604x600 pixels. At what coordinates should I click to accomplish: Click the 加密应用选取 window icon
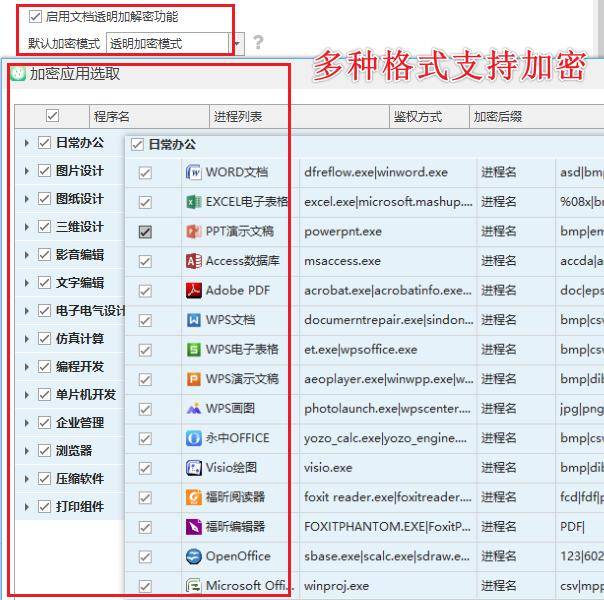coord(18,74)
